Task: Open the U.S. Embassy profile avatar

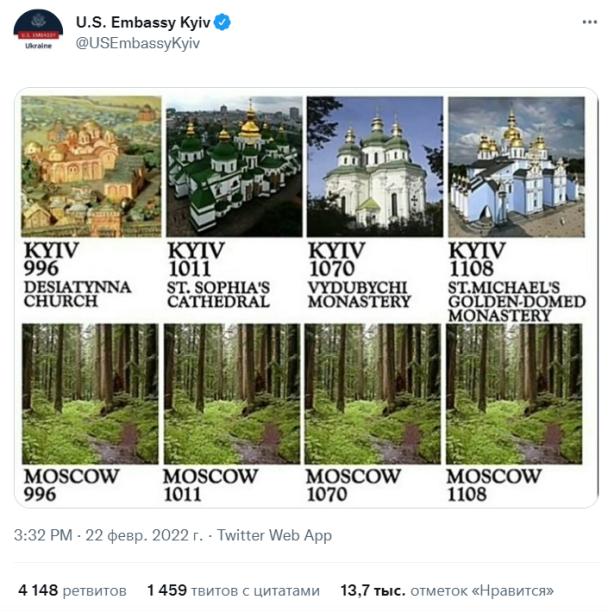Action: coord(38,31)
